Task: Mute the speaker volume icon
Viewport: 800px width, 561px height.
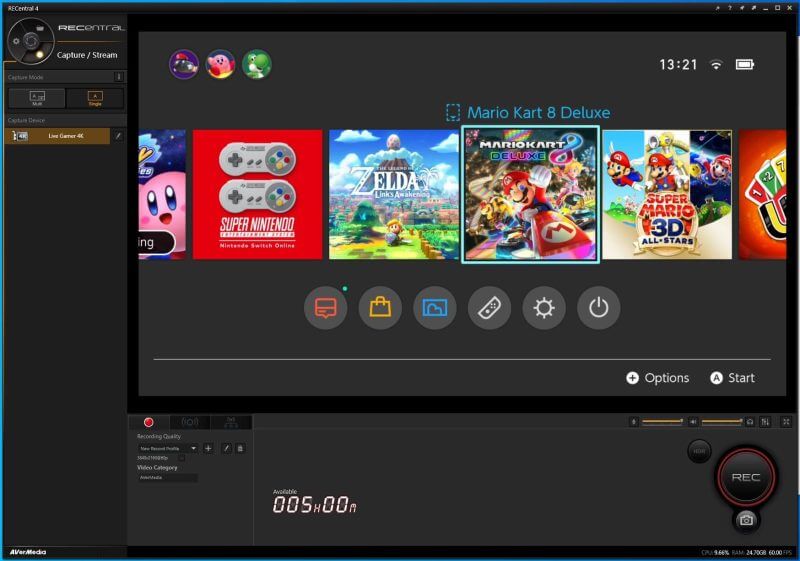Action: (693, 422)
